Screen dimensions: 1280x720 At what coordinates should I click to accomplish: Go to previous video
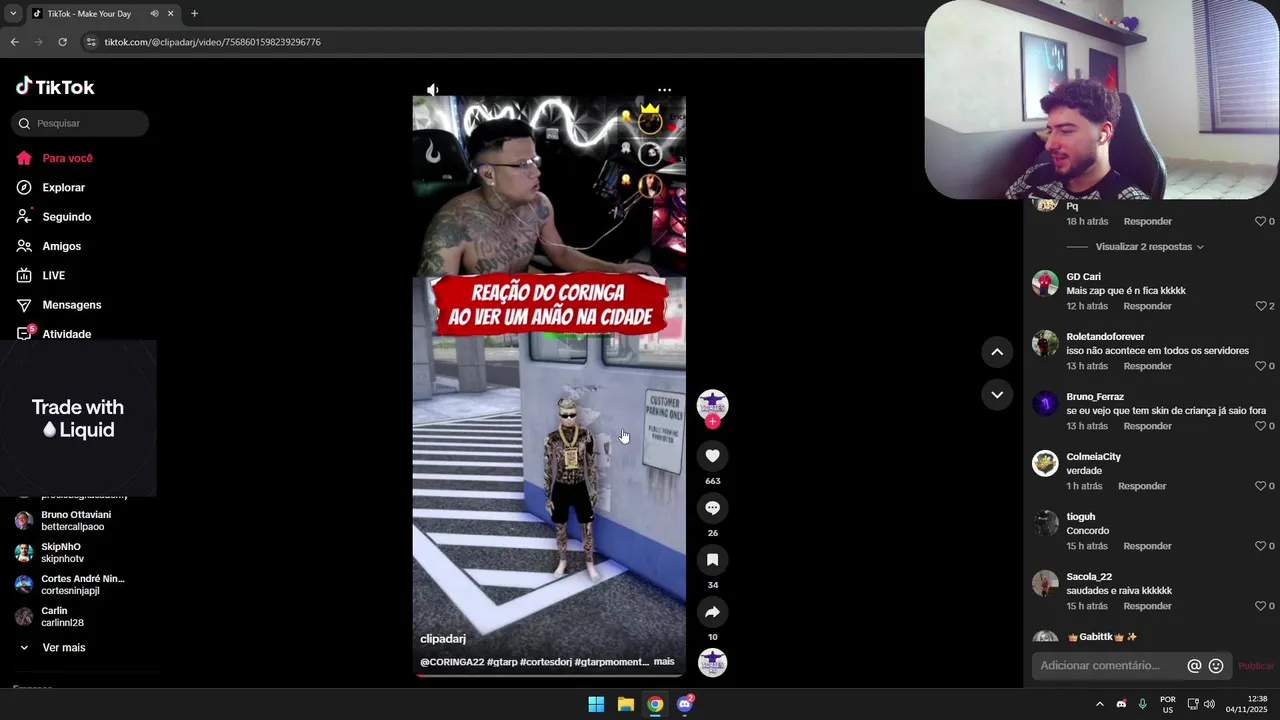pos(997,352)
